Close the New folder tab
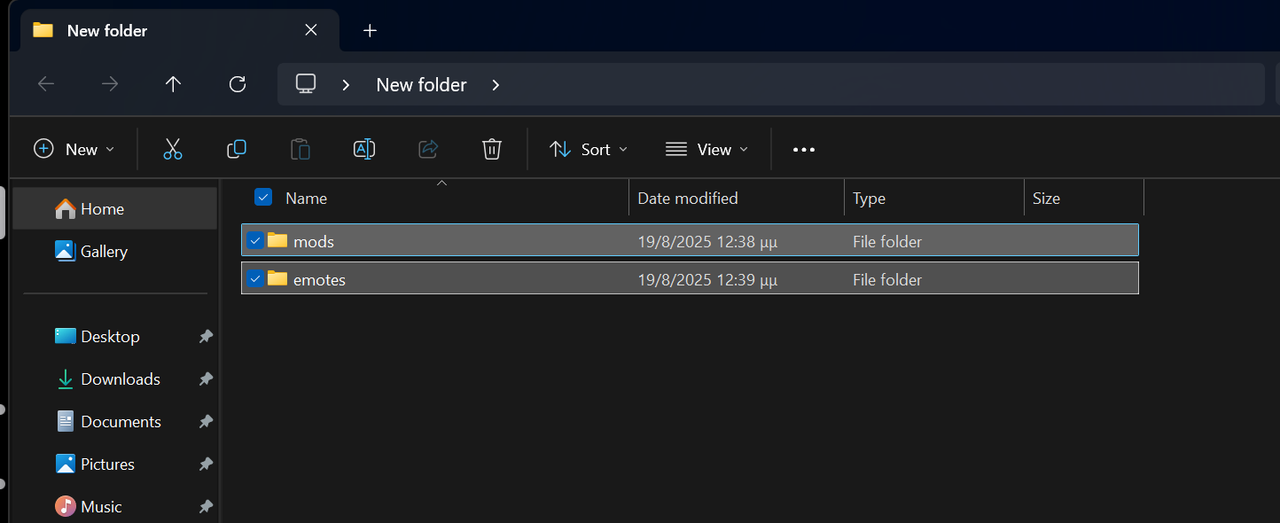This screenshot has width=1280, height=523. pyautogui.click(x=311, y=30)
